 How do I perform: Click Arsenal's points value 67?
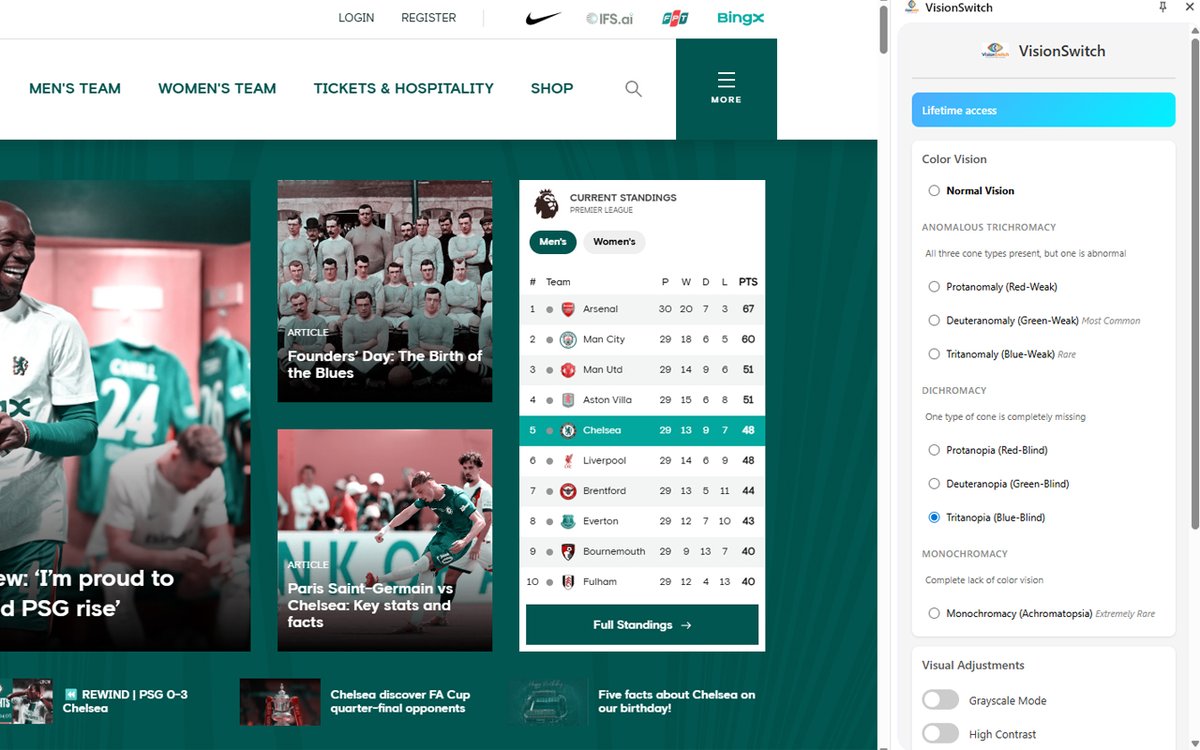[x=748, y=309]
